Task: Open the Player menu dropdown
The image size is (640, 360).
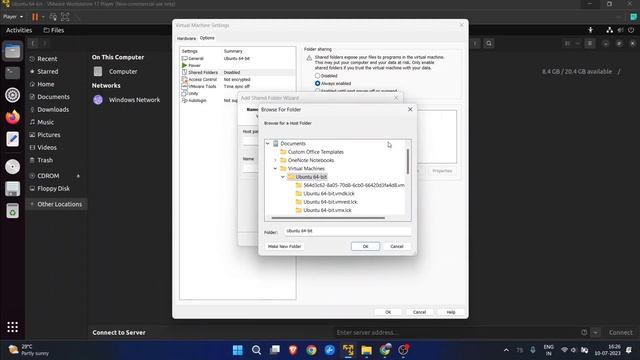Action: [13, 17]
